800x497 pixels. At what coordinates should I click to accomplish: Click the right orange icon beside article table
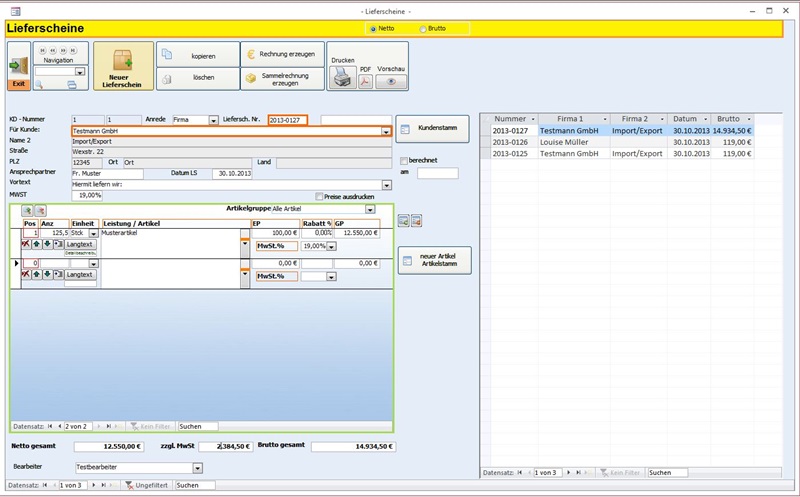[x=416, y=221]
